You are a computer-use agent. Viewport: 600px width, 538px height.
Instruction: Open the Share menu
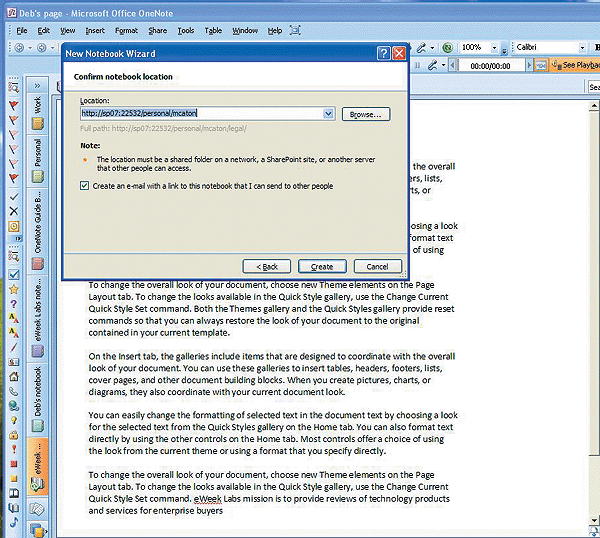[158, 31]
